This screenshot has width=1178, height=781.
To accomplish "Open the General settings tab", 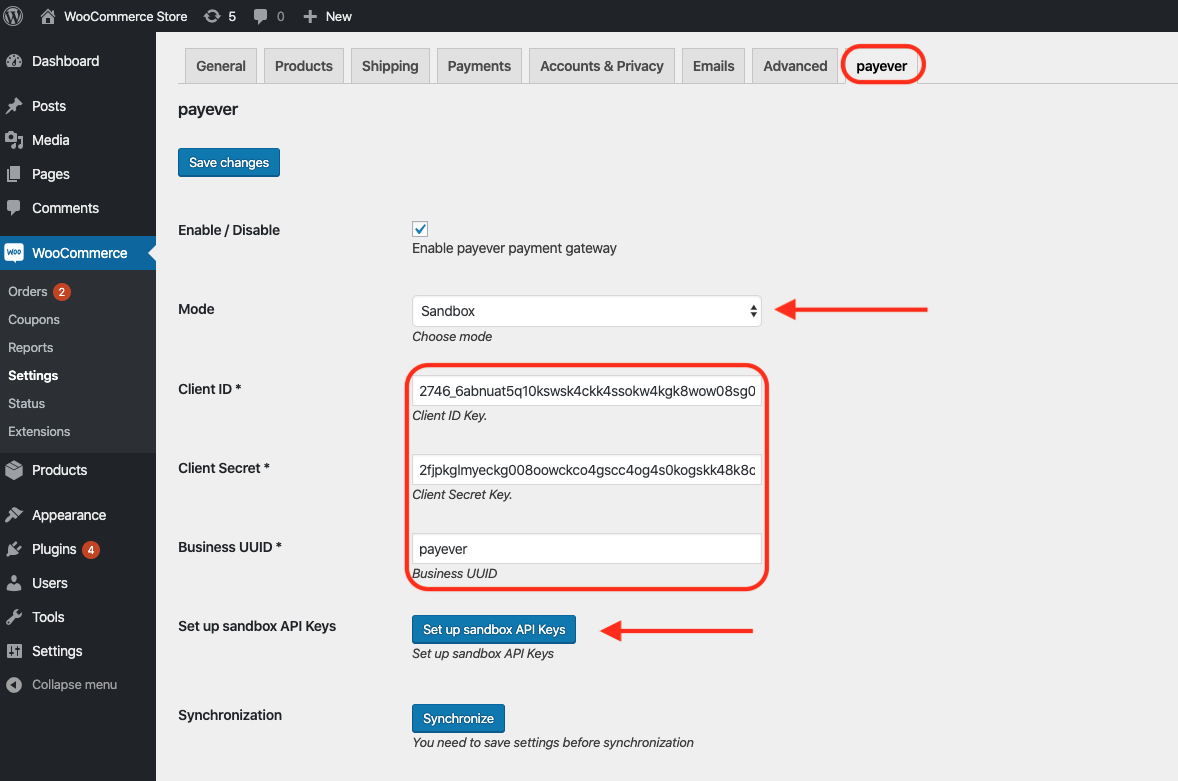I will [x=221, y=66].
